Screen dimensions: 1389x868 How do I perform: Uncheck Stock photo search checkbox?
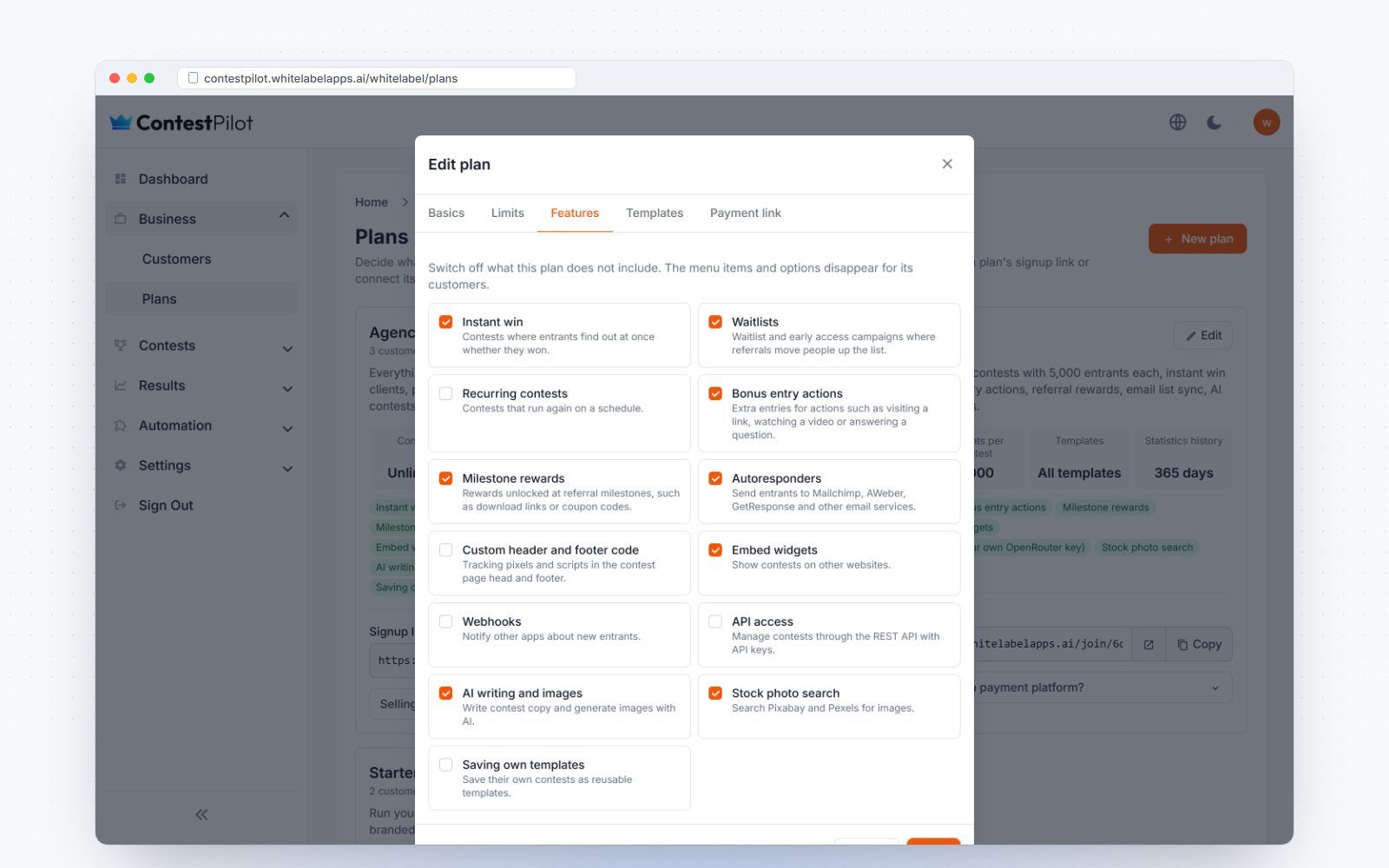point(715,693)
